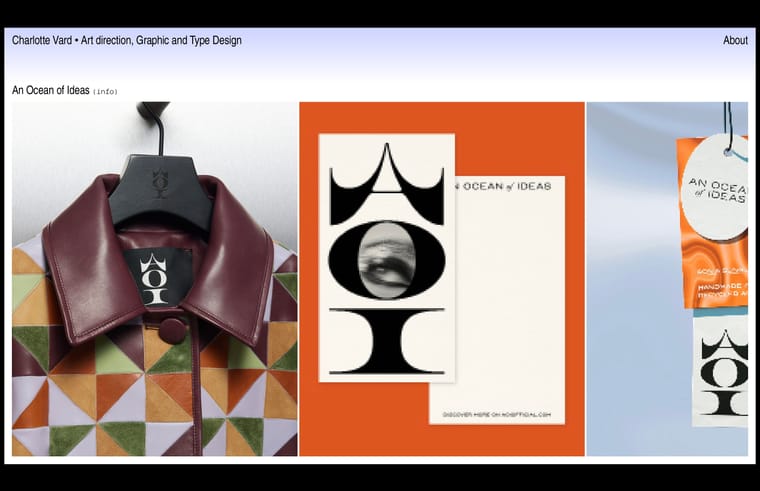This screenshot has width=760, height=491.
Task: Click the eye photo inside the O letter
Action: pos(386,260)
